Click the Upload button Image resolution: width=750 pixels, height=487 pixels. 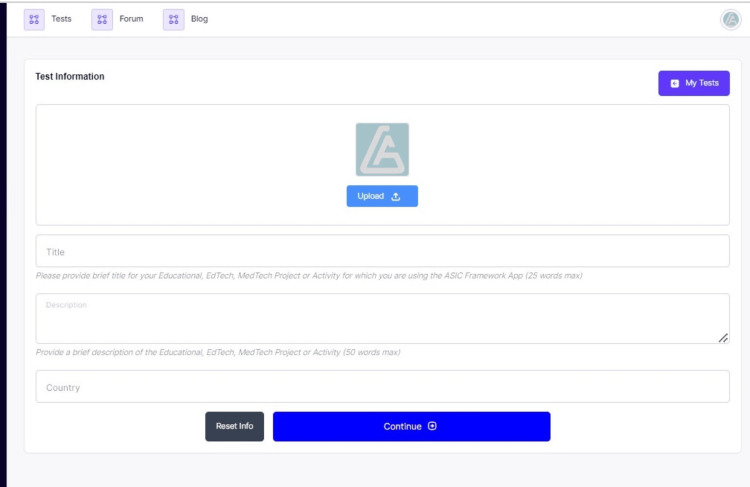click(382, 196)
